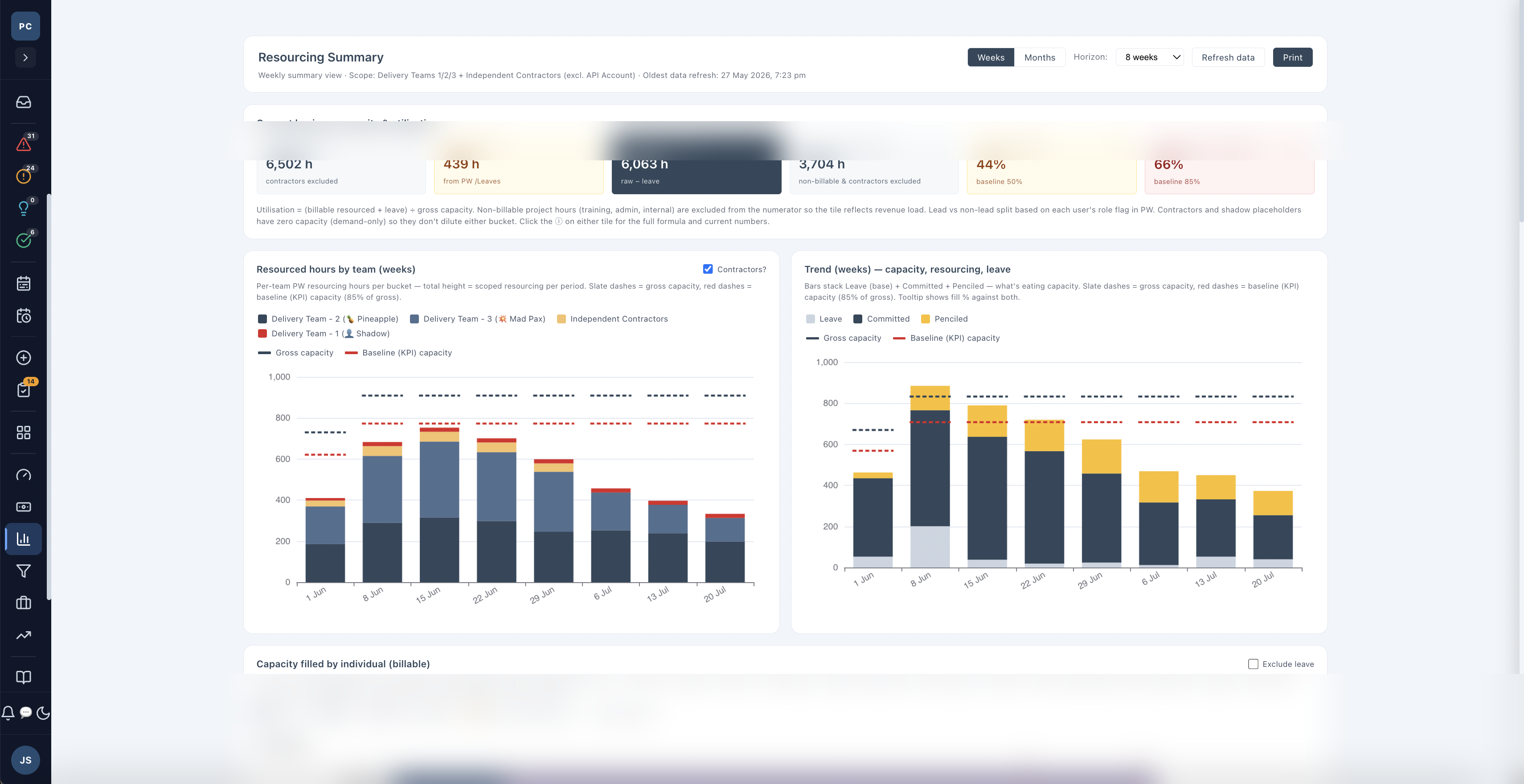Uncheck the Contractors? checkbox
Image resolution: width=1524 pixels, height=784 pixels.
[x=708, y=269]
